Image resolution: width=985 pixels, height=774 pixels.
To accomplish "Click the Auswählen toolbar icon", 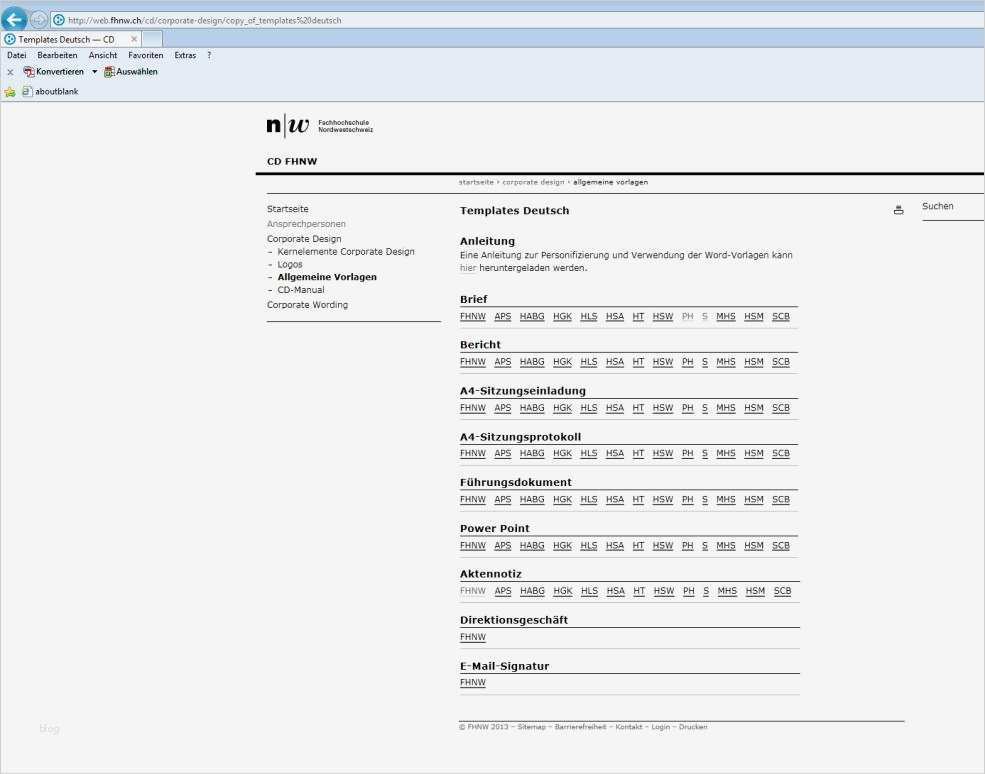I will coord(109,72).
